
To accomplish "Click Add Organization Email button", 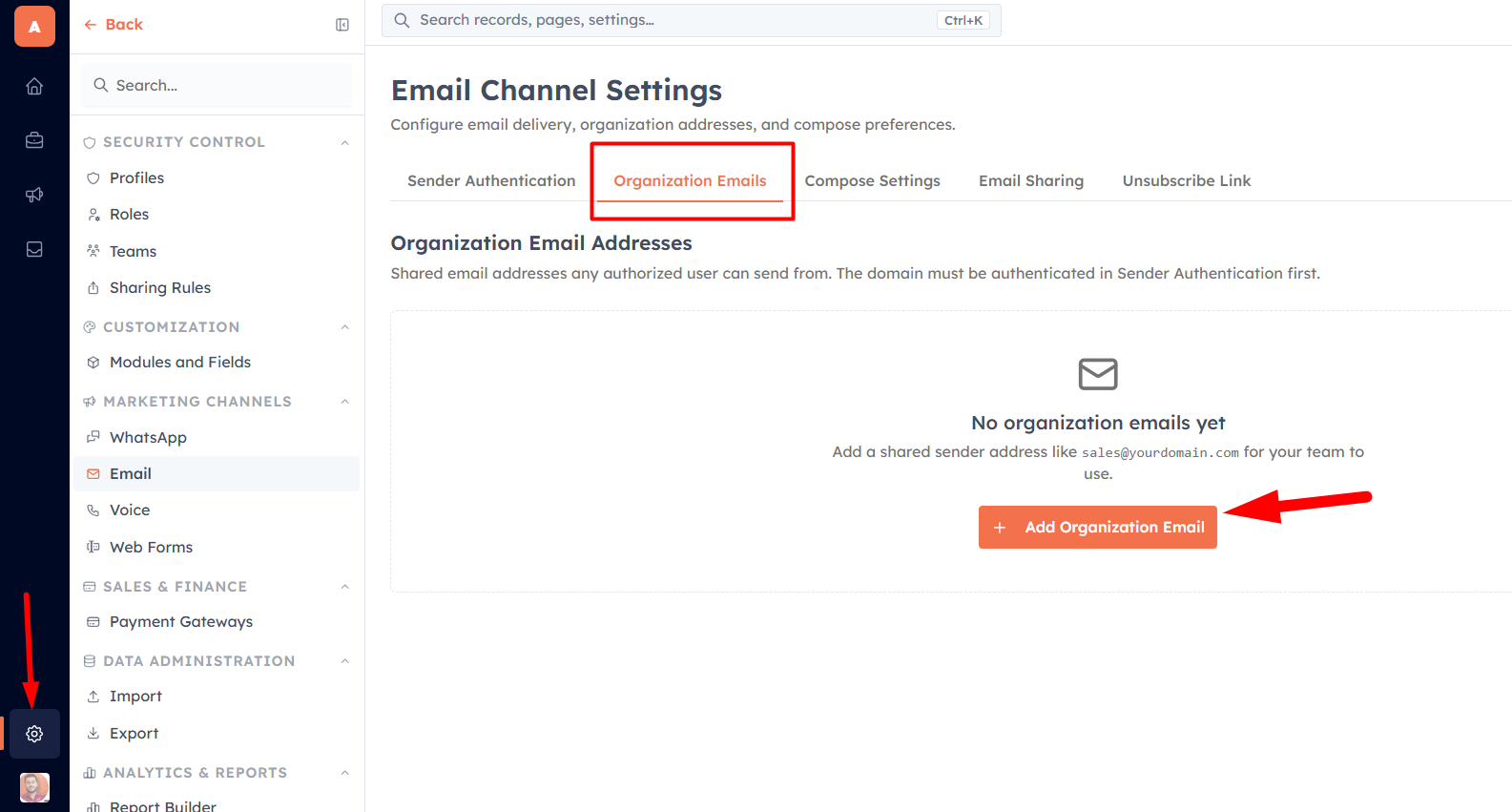I will [1098, 528].
